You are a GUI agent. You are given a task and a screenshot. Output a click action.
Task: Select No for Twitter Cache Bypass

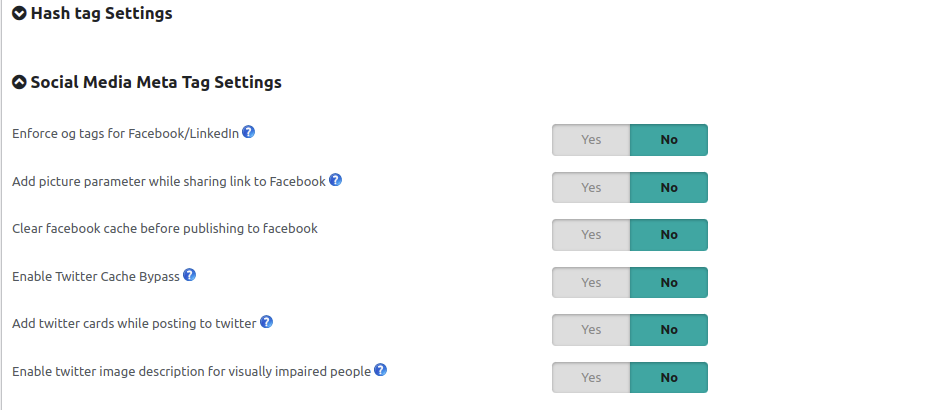pyautogui.click(x=669, y=282)
